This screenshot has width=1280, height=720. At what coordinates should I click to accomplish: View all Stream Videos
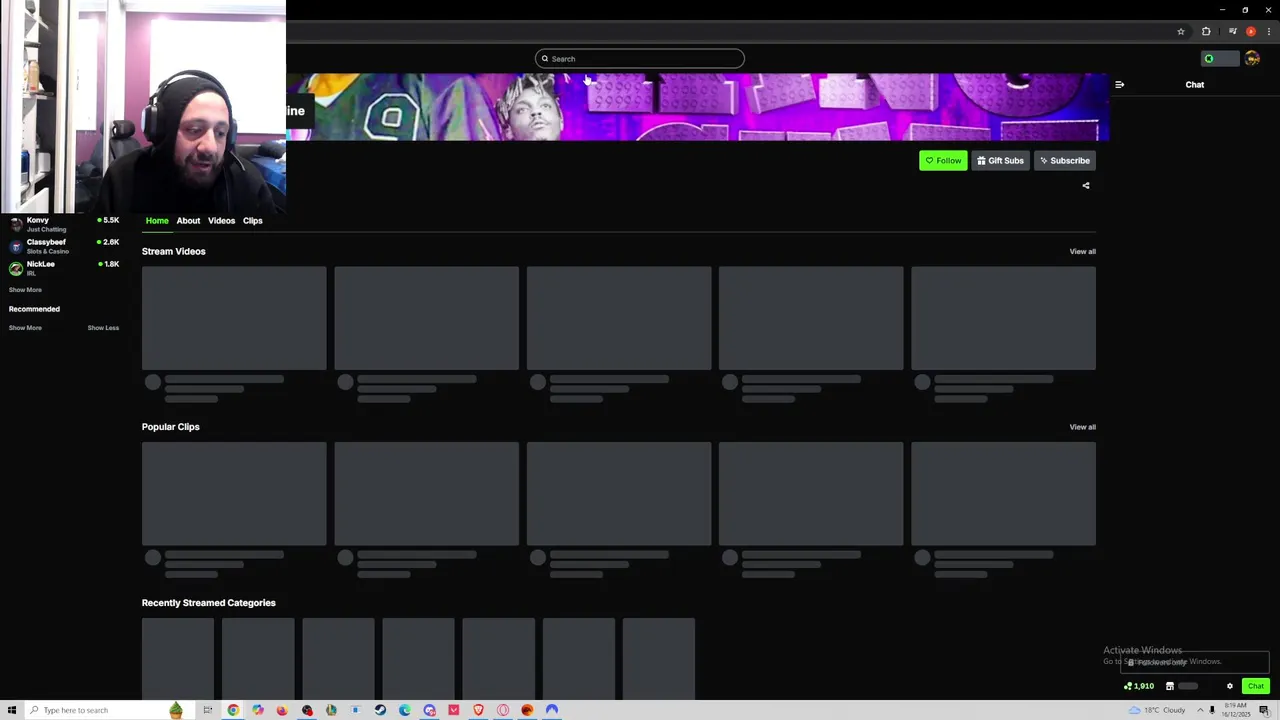pyautogui.click(x=1082, y=251)
